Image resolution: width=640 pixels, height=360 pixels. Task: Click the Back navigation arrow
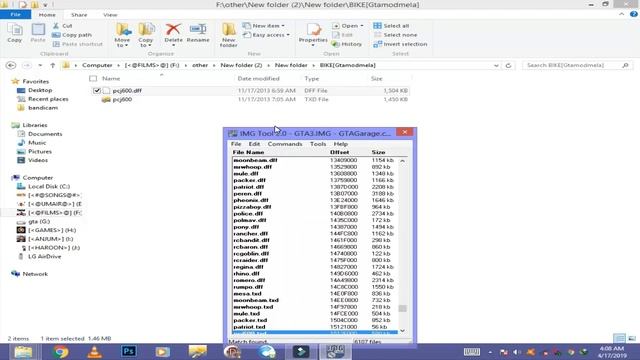click(x=11, y=65)
